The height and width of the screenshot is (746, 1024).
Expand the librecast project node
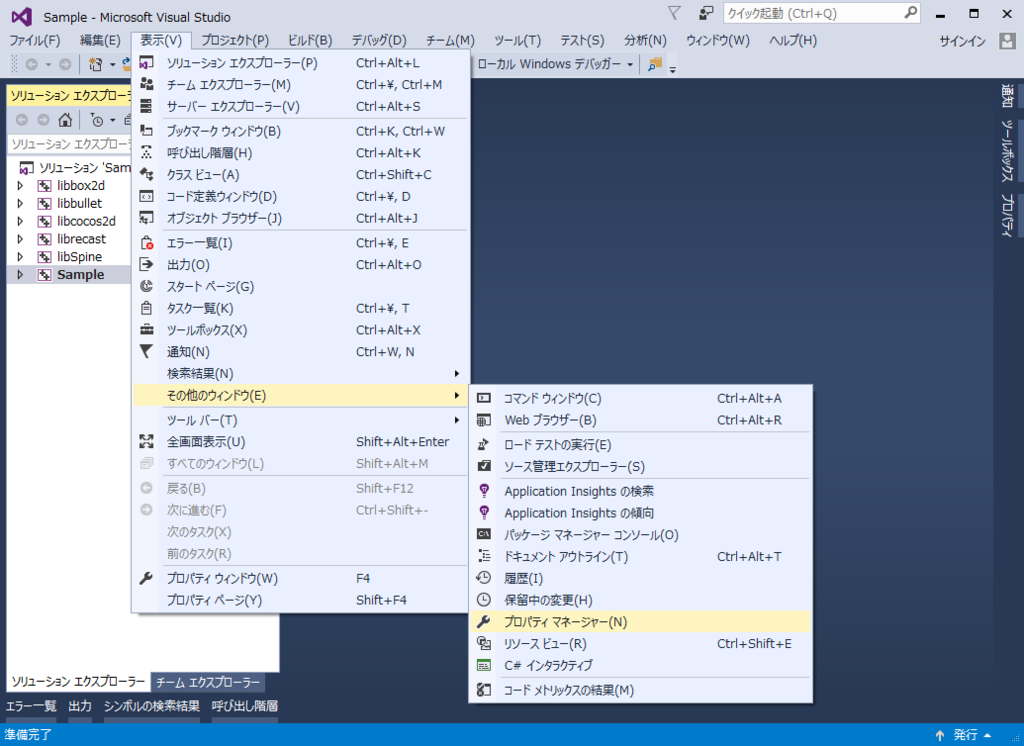click(x=20, y=239)
